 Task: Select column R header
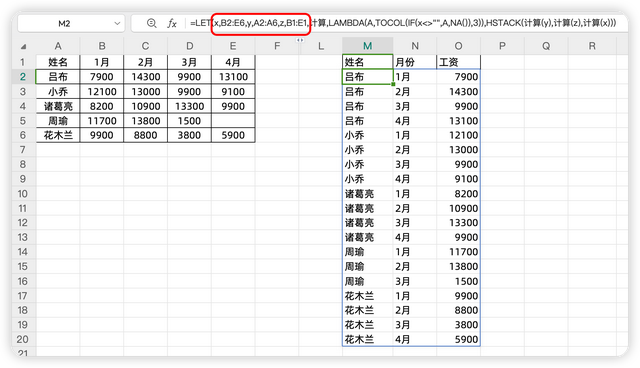(x=592, y=46)
